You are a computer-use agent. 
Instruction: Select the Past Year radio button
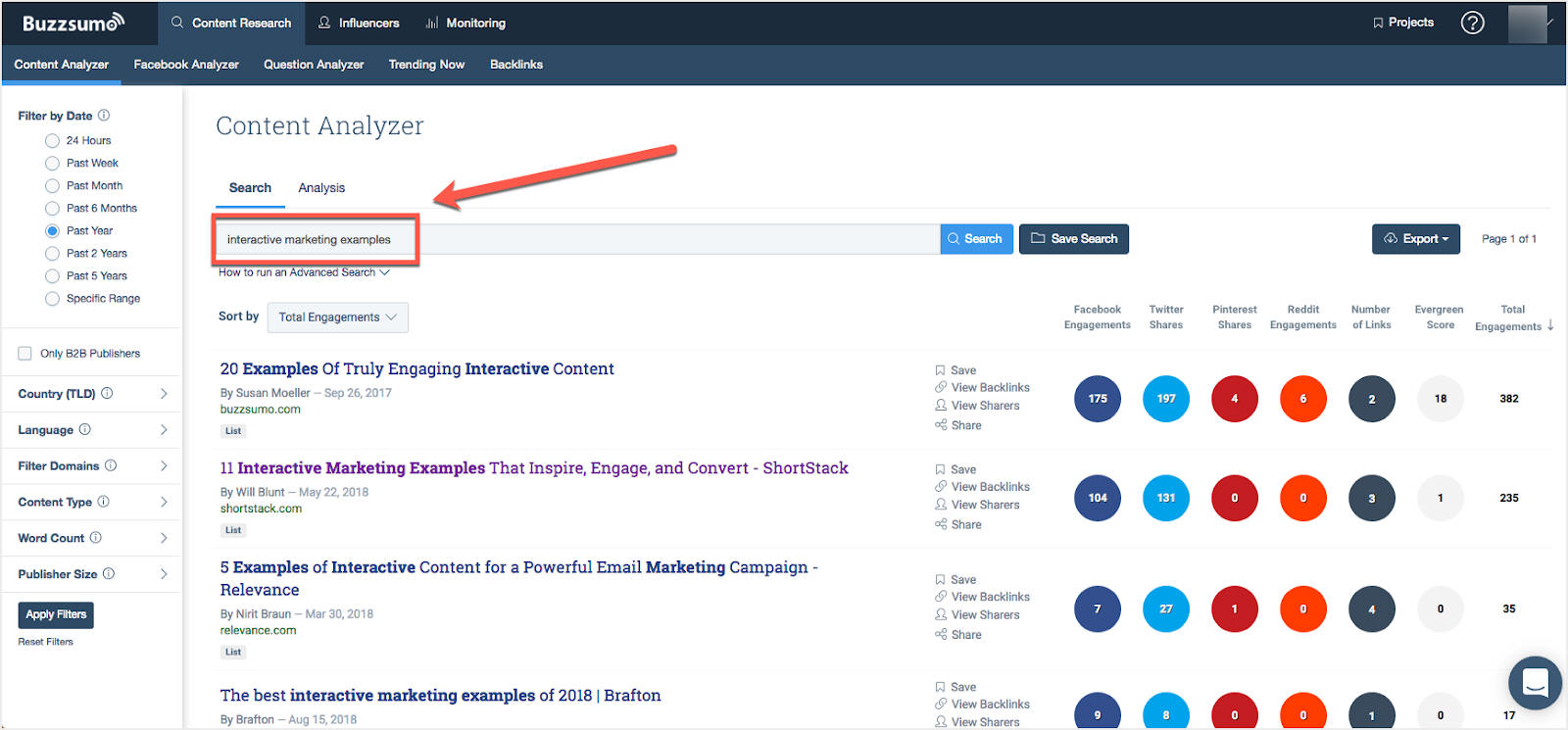coord(53,231)
